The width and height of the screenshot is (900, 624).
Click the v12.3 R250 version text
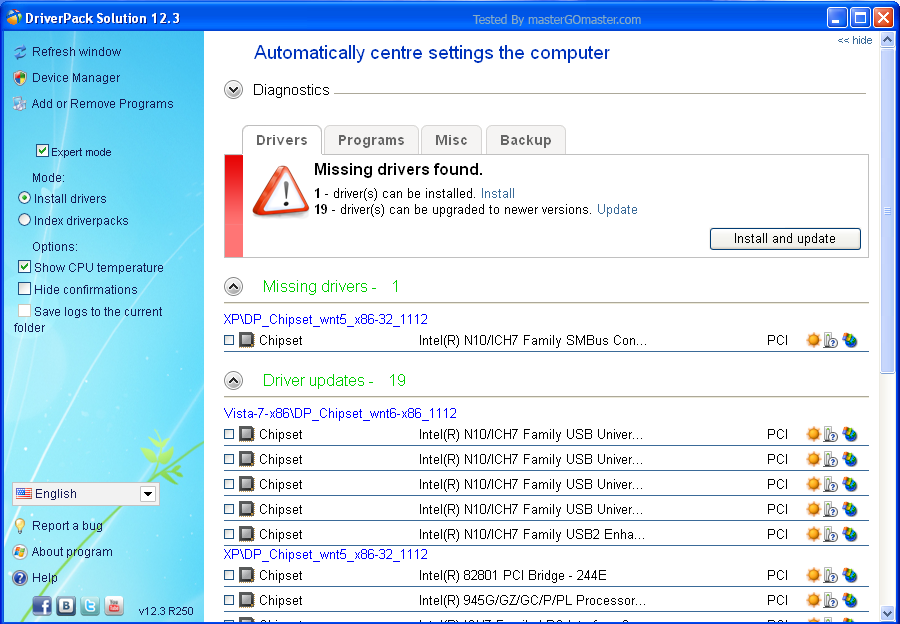[x=166, y=611]
